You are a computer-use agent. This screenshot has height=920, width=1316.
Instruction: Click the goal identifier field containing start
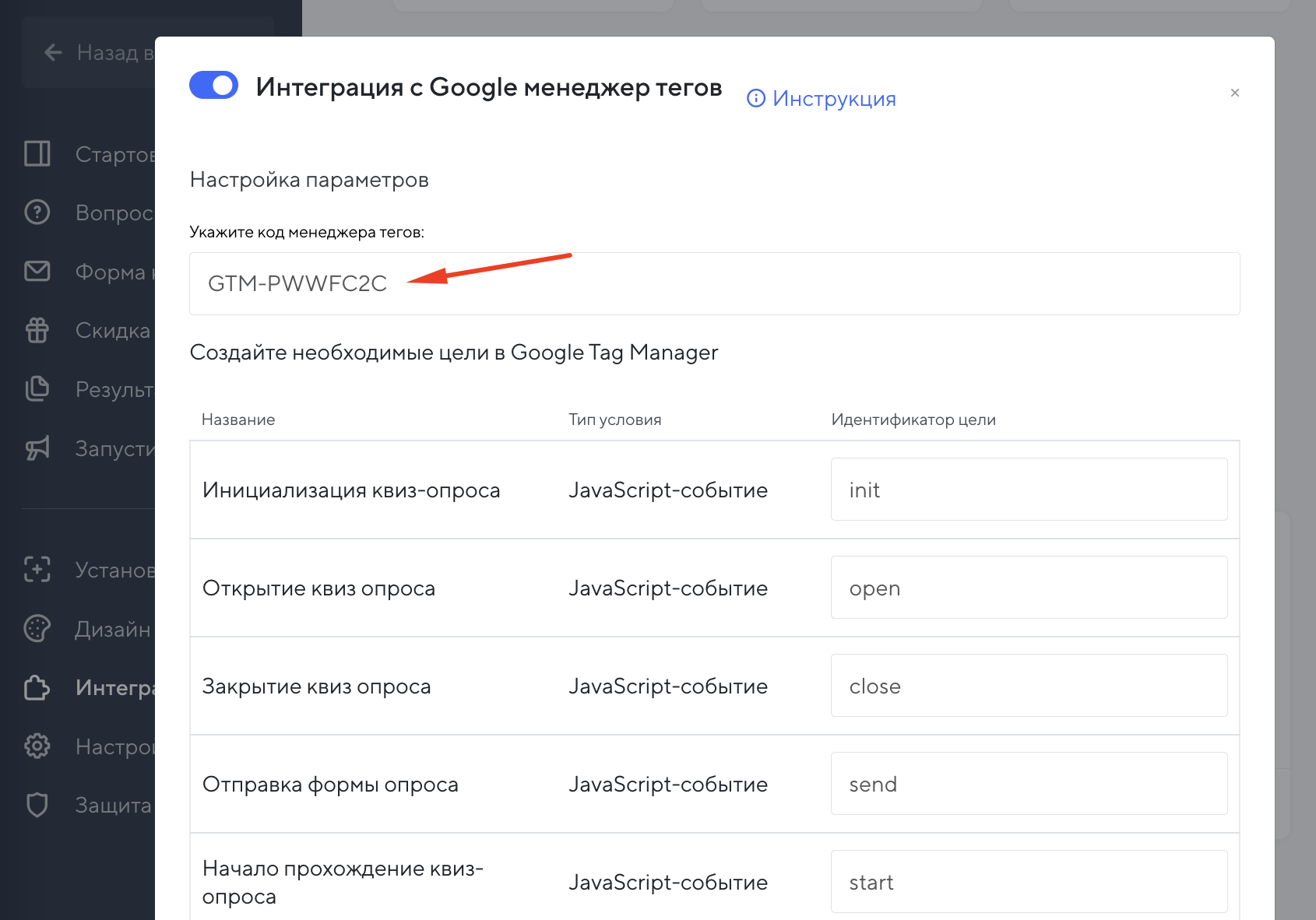pyautogui.click(x=1029, y=882)
